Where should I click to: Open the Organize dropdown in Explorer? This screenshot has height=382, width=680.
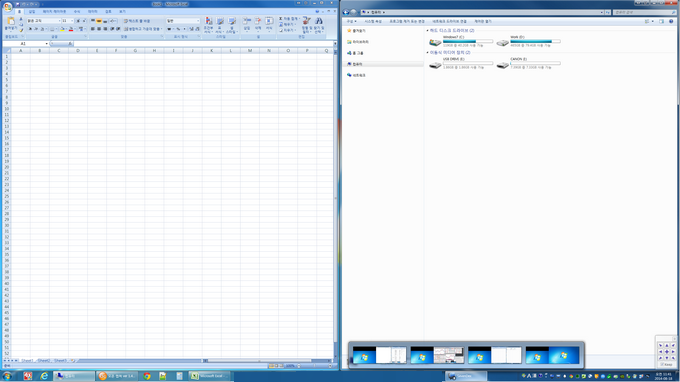click(351, 21)
